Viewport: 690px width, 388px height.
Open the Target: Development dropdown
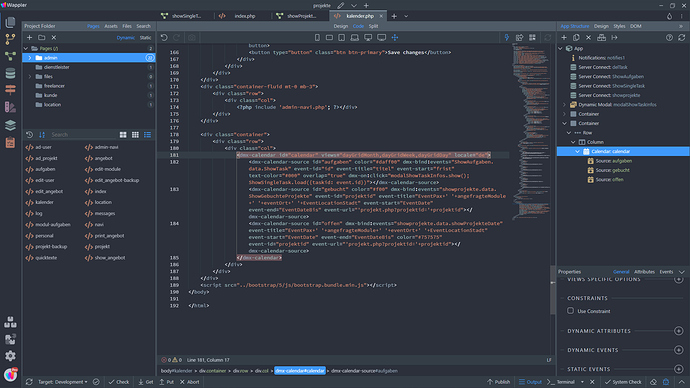pyautogui.click(x=62, y=382)
